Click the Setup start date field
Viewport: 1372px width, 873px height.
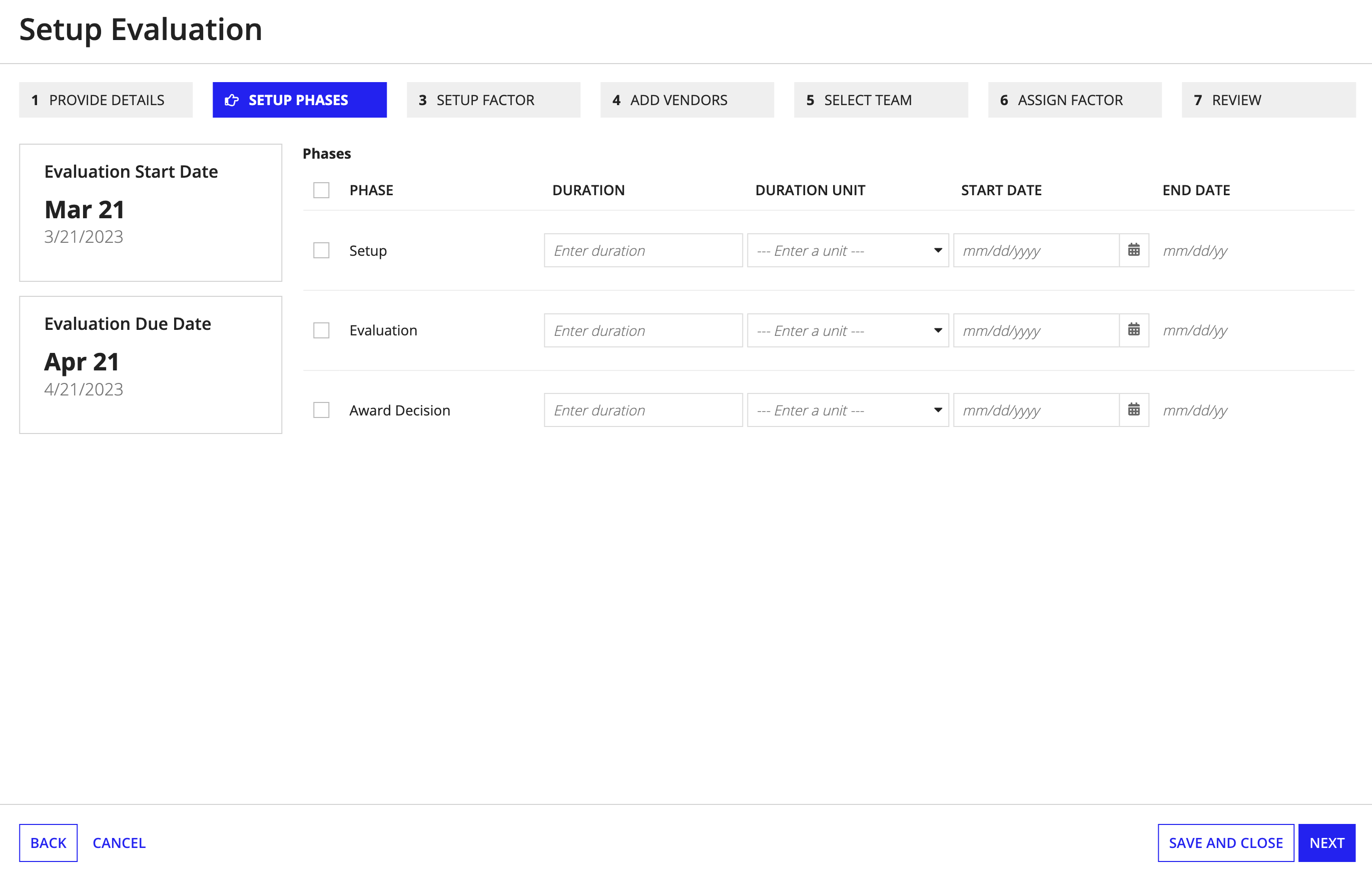(1036, 250)
